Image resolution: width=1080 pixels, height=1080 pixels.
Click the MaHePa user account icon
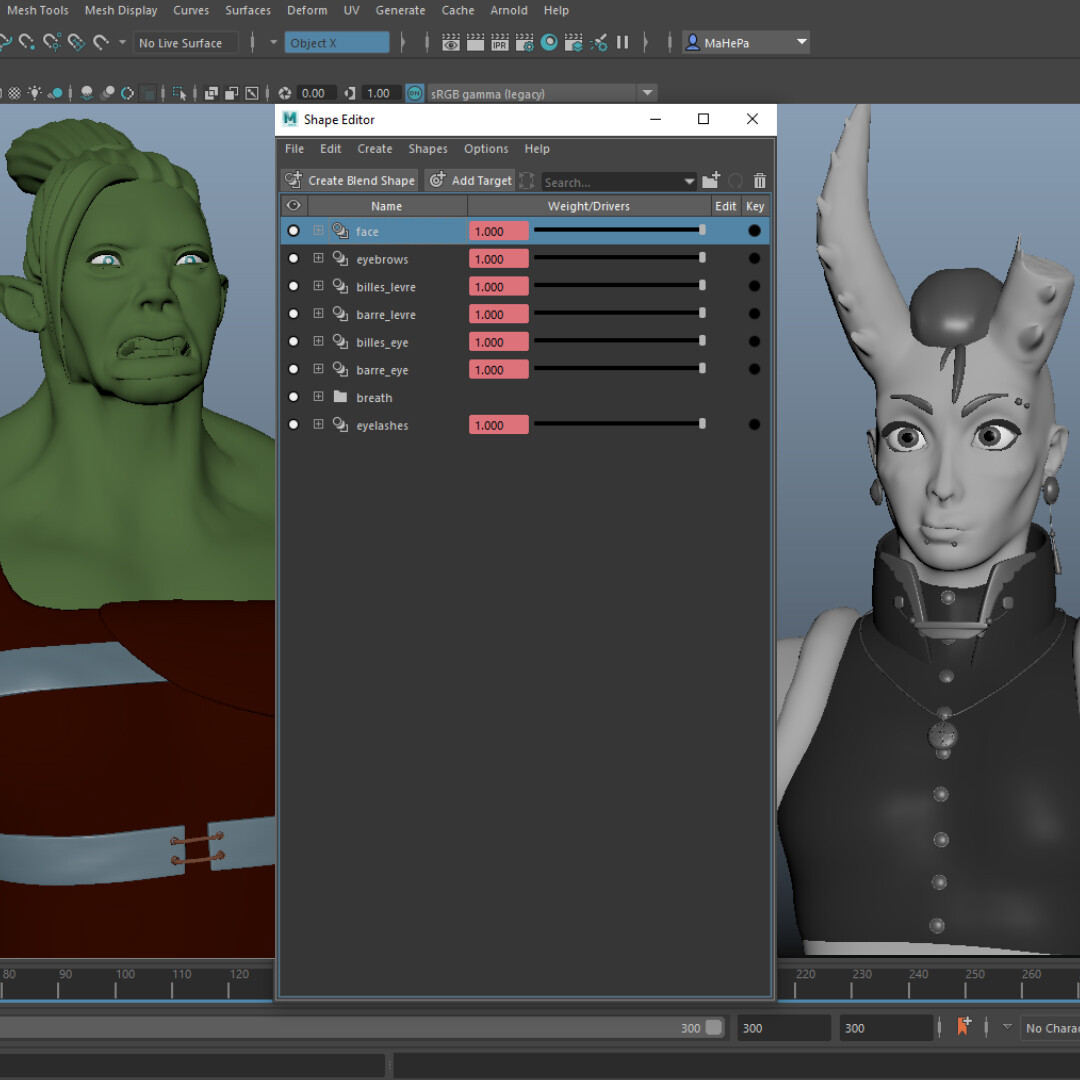point(693,42)
